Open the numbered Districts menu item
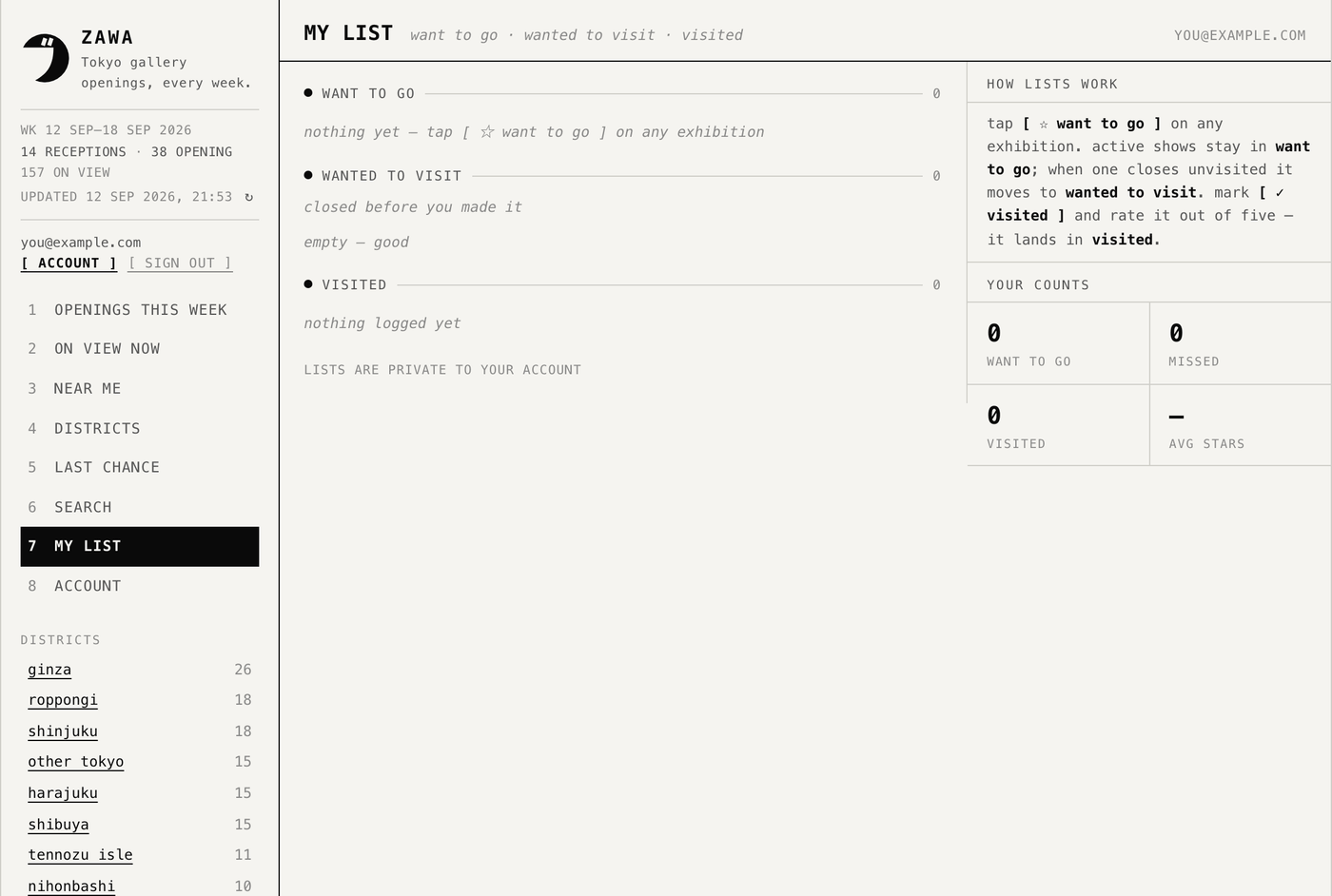 [140, 429]
